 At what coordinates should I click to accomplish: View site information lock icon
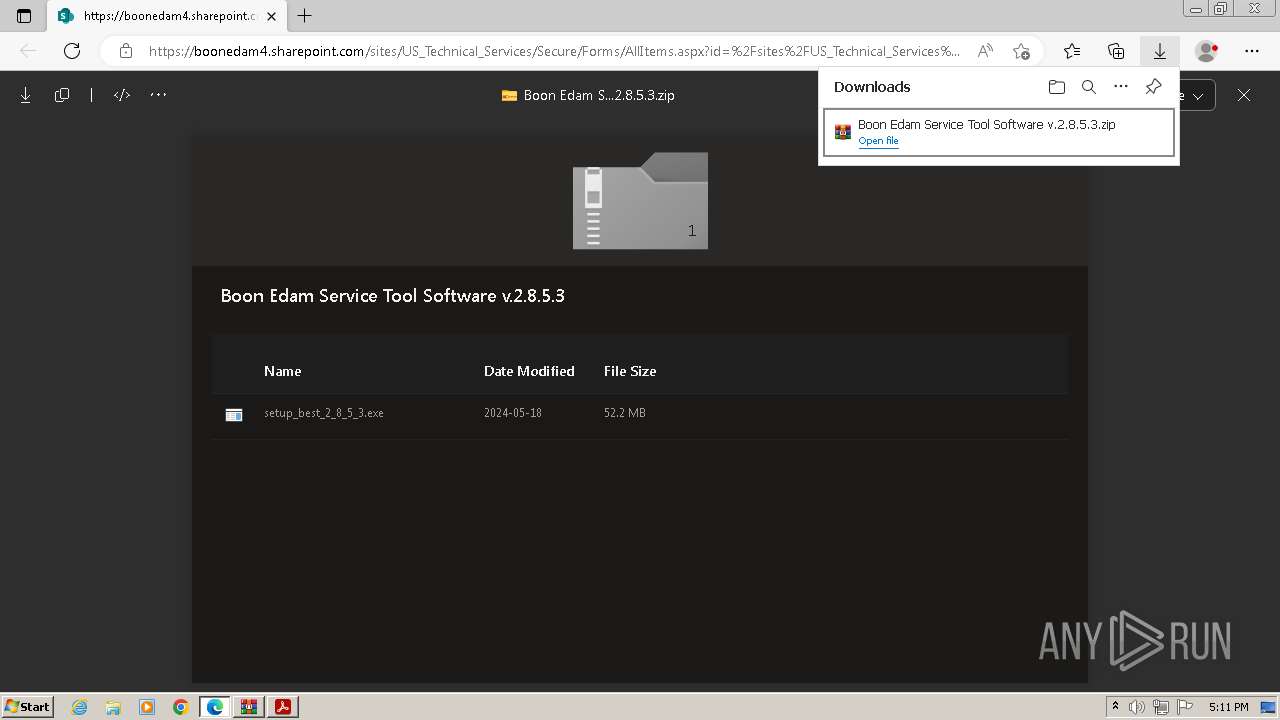pyautogui.click(x=125, y=51)
